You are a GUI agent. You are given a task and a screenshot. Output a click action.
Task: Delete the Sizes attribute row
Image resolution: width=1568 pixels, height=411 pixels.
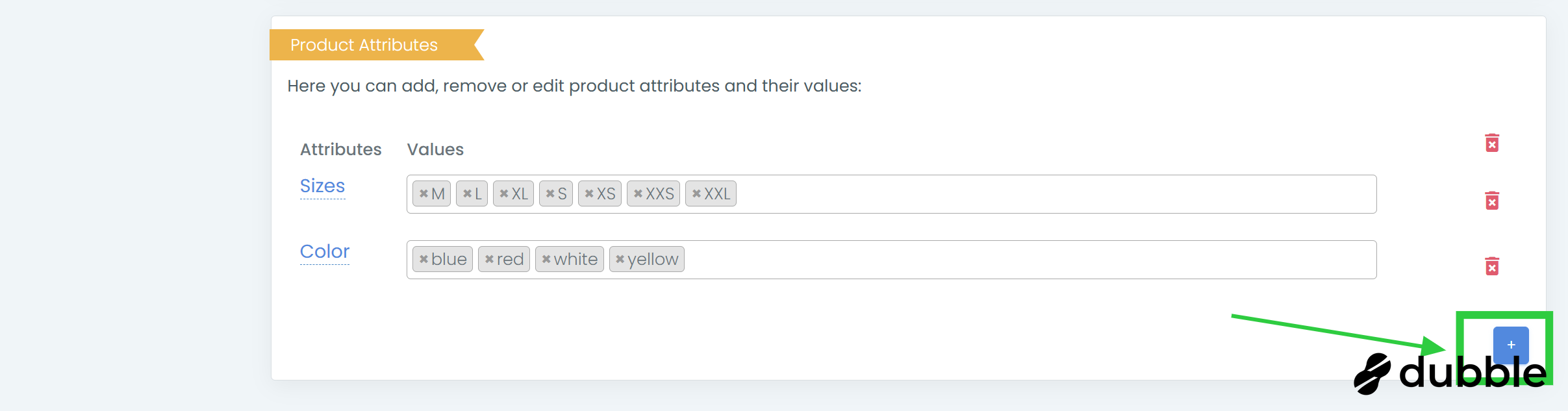(x=1492, y=201)
